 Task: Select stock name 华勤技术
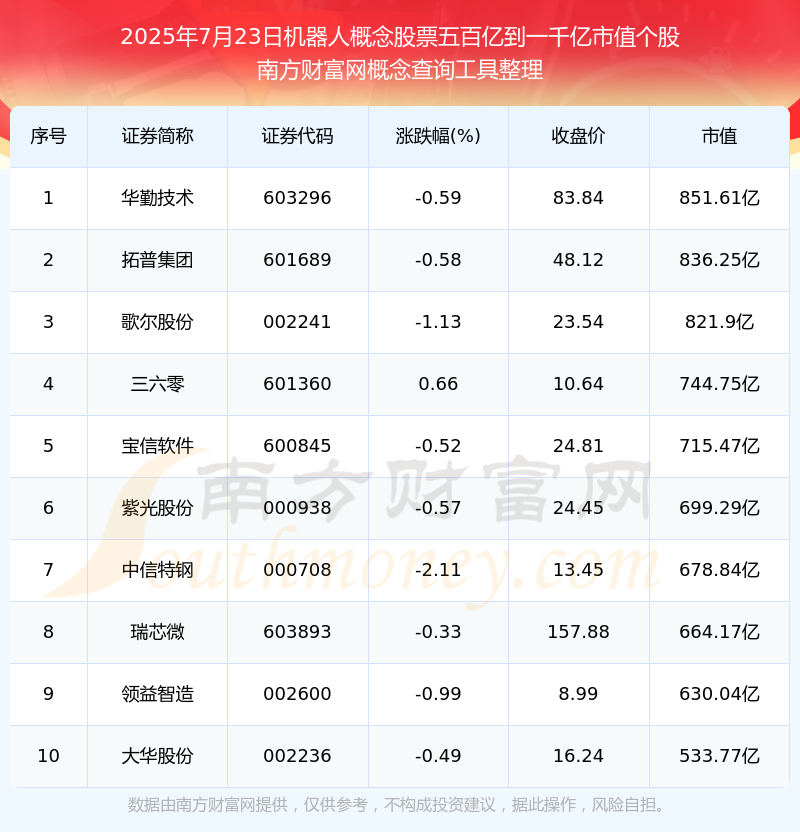[x=157, y=198]
